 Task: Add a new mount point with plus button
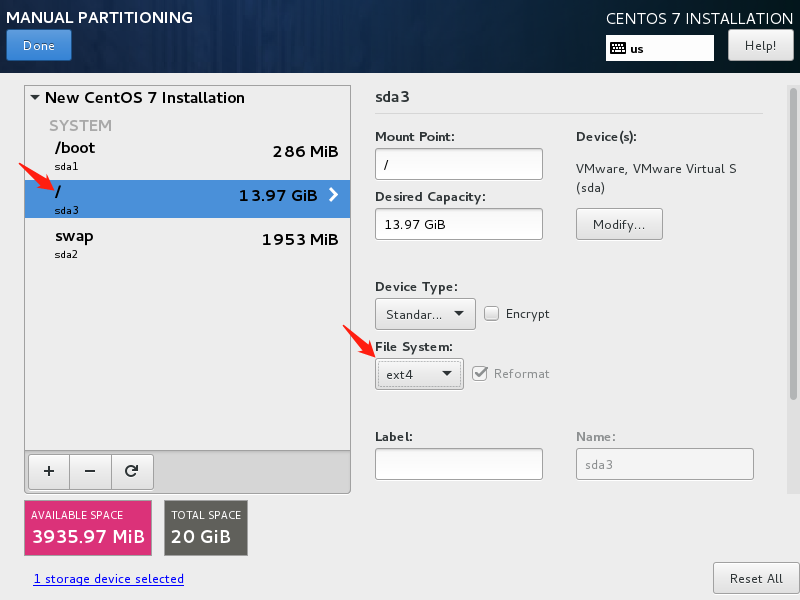49,471
